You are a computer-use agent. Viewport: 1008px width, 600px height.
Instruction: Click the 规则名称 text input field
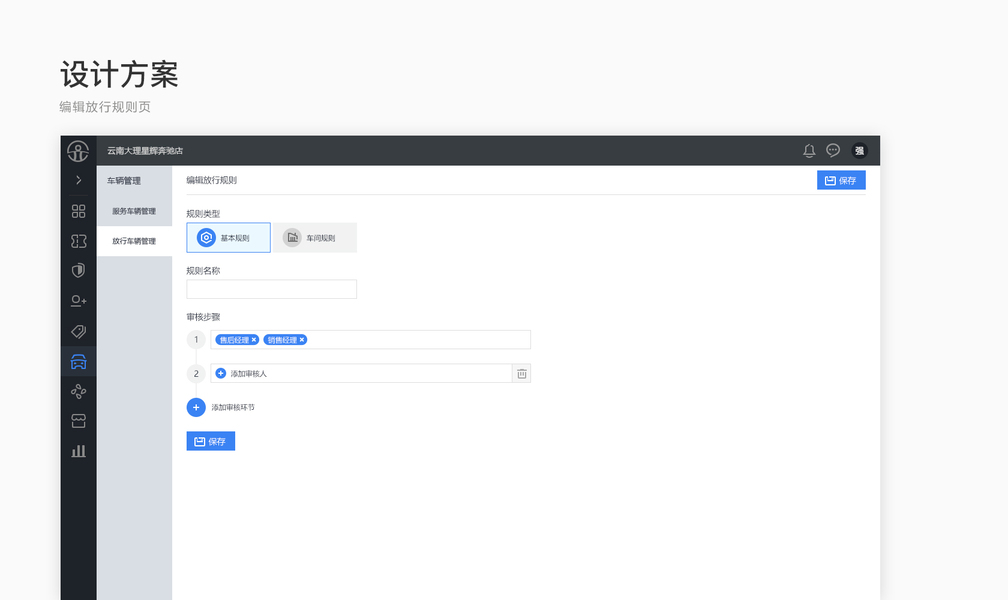[271, 289]
